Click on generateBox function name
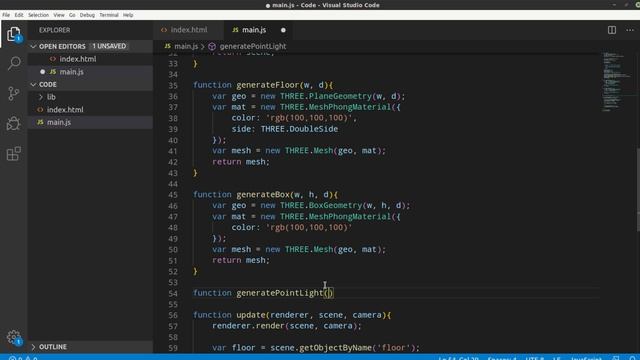This screenshot has width=640, height=360. (263, 194)
